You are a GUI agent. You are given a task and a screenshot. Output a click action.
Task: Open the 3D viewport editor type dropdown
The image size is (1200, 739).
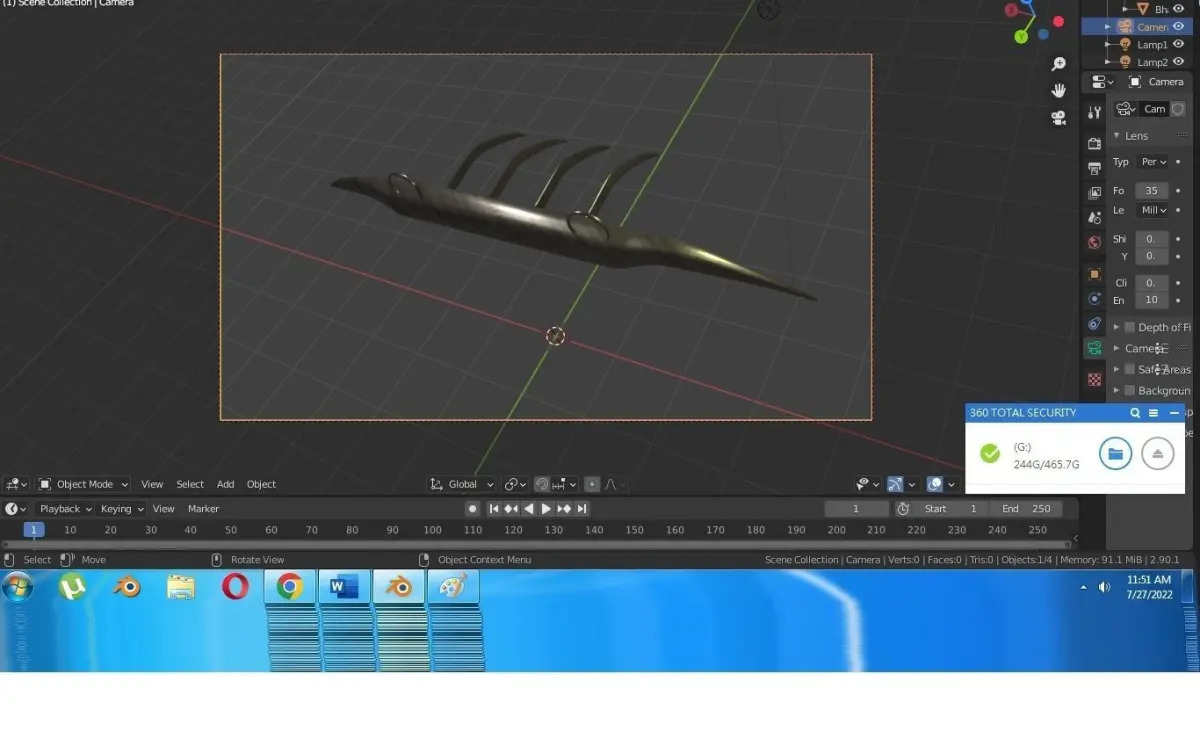point(16,484)
